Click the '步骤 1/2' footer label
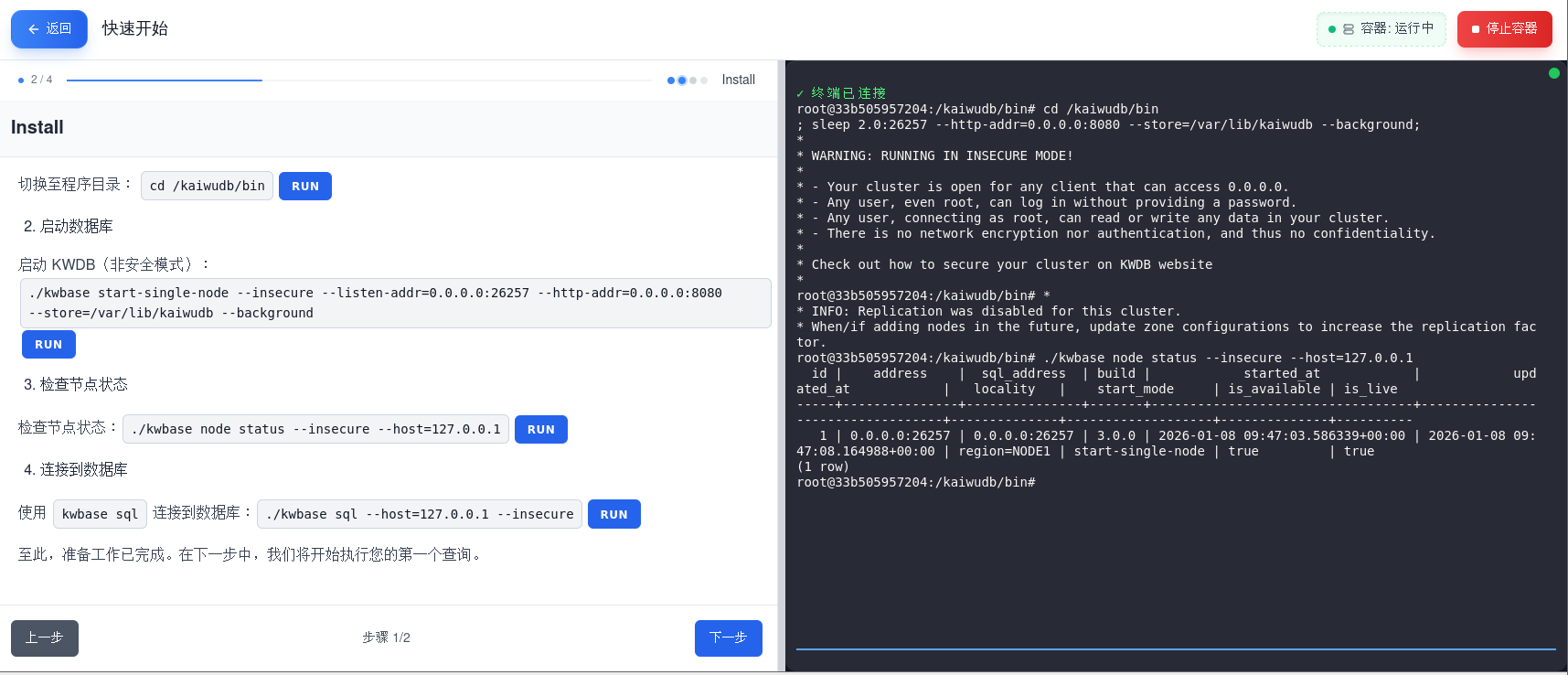The width and height of the screenshot is (1568, 675). (x=387, y=637)
